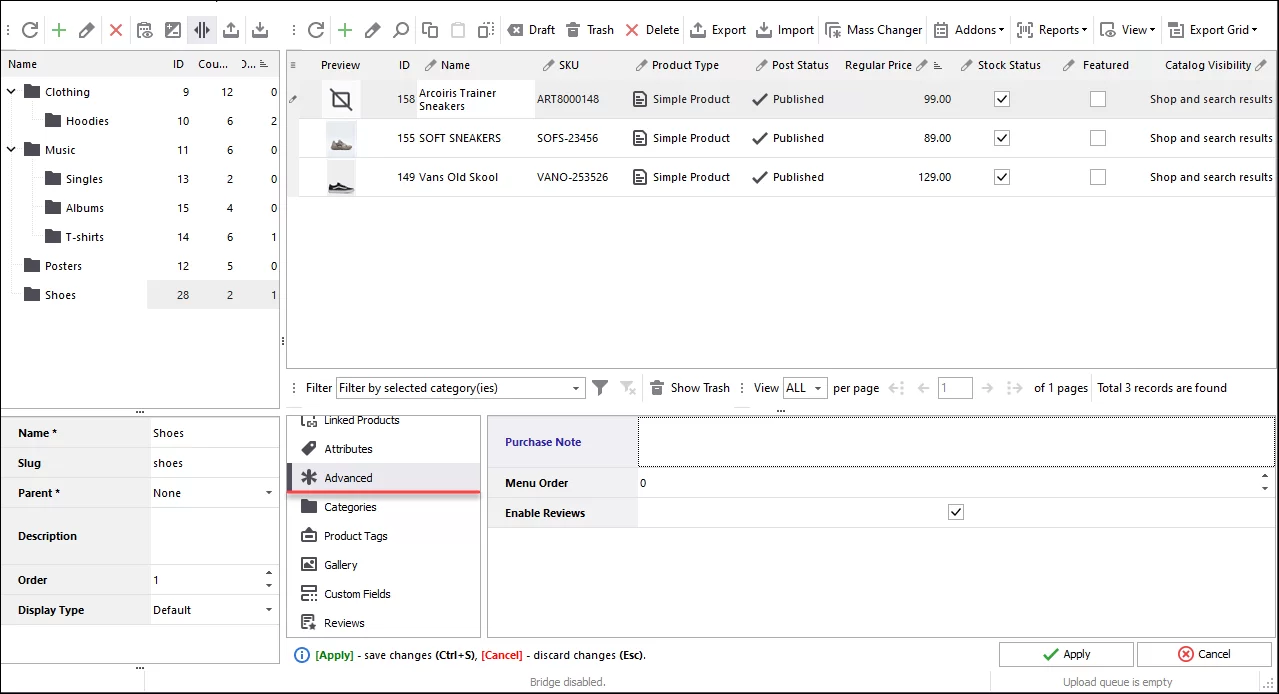1279x694 pixels.
Task: Uncheck Stock Status for Vans Old Skool
Action: (1001, 177)
